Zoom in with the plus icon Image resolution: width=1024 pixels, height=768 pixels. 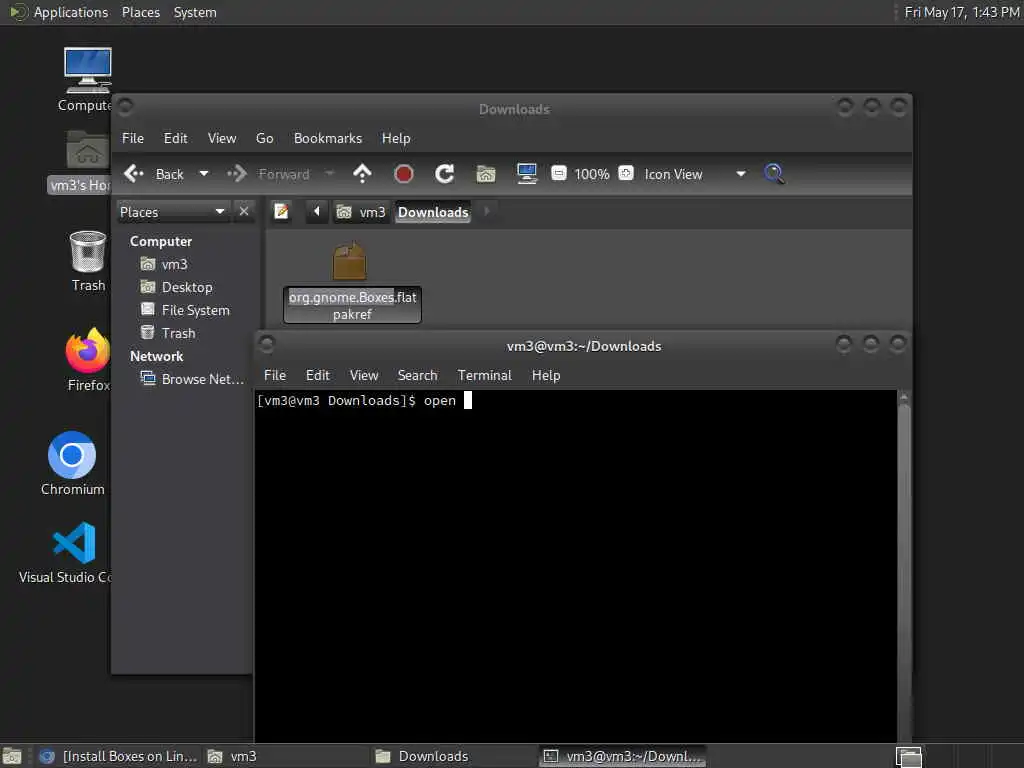point(626,173)
